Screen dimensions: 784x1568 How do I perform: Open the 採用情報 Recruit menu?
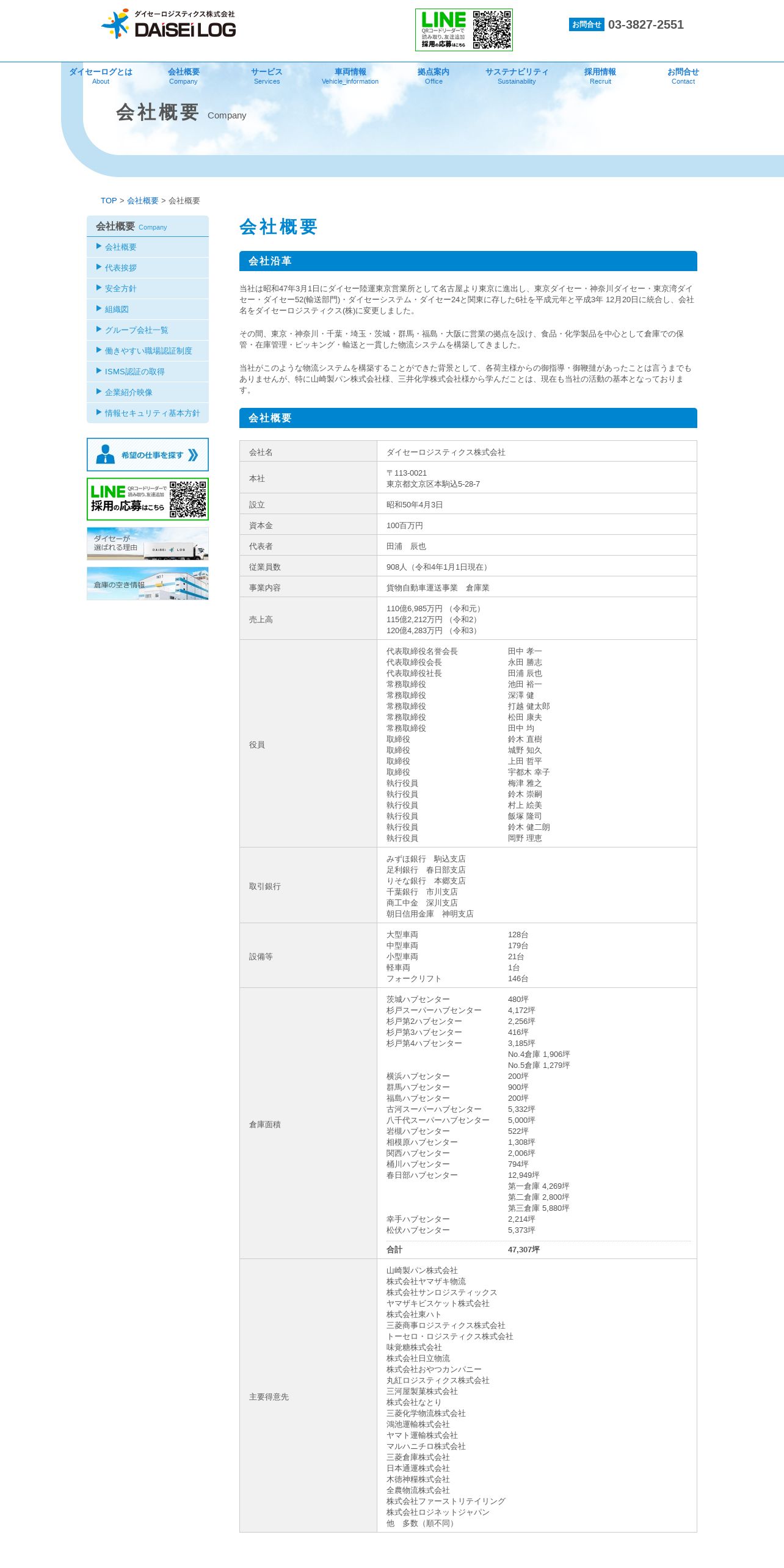[600, 76]
